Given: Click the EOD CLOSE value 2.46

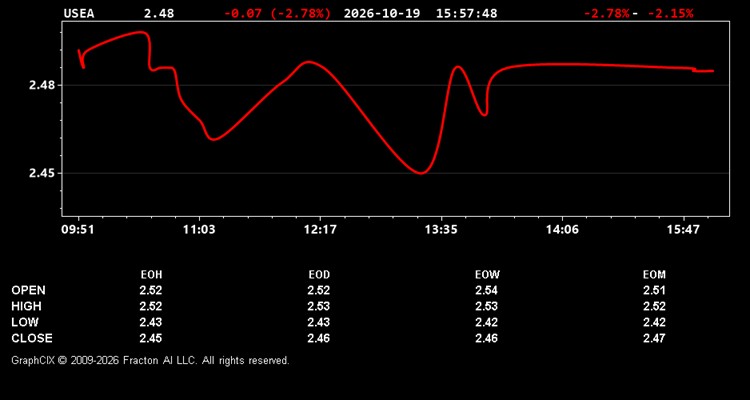Looking at the screenshot, I should coord(319,338).
